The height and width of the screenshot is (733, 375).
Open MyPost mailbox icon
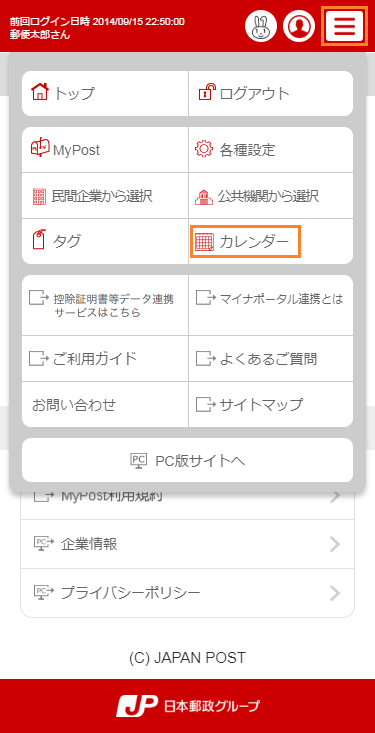40,147
